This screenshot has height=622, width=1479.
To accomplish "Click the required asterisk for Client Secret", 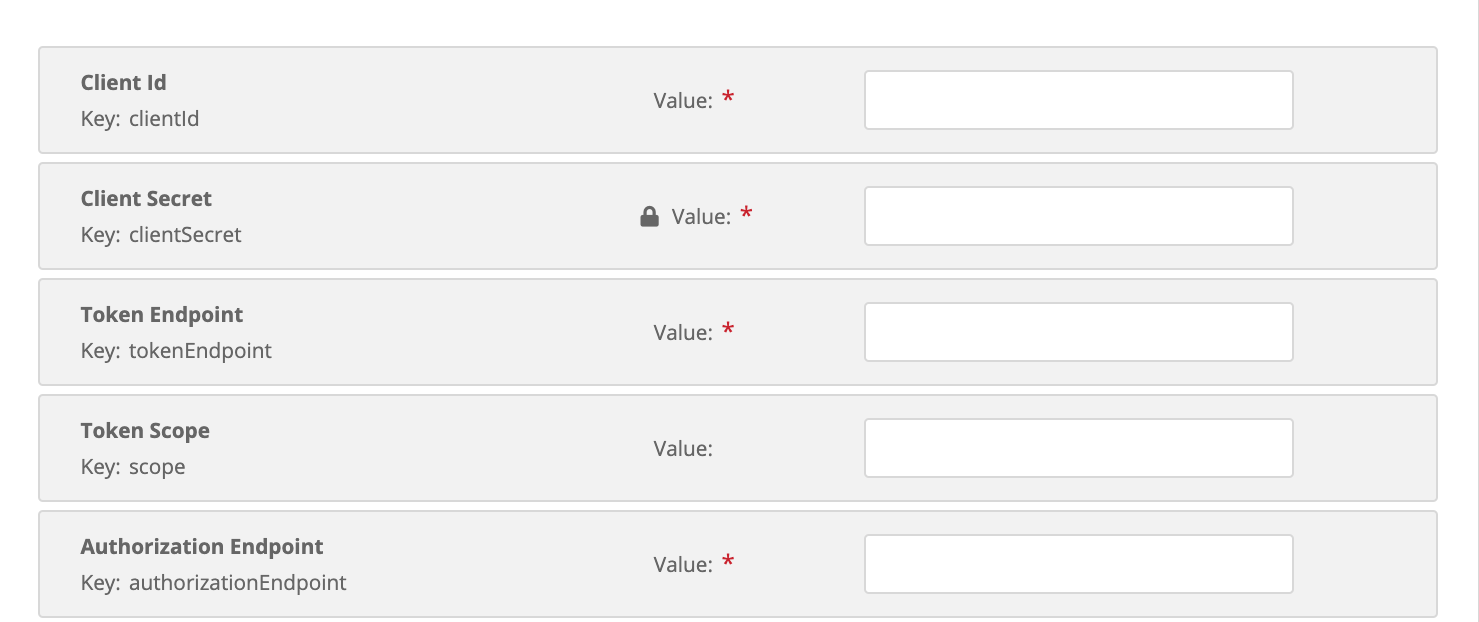I will [x=746, y=214].
